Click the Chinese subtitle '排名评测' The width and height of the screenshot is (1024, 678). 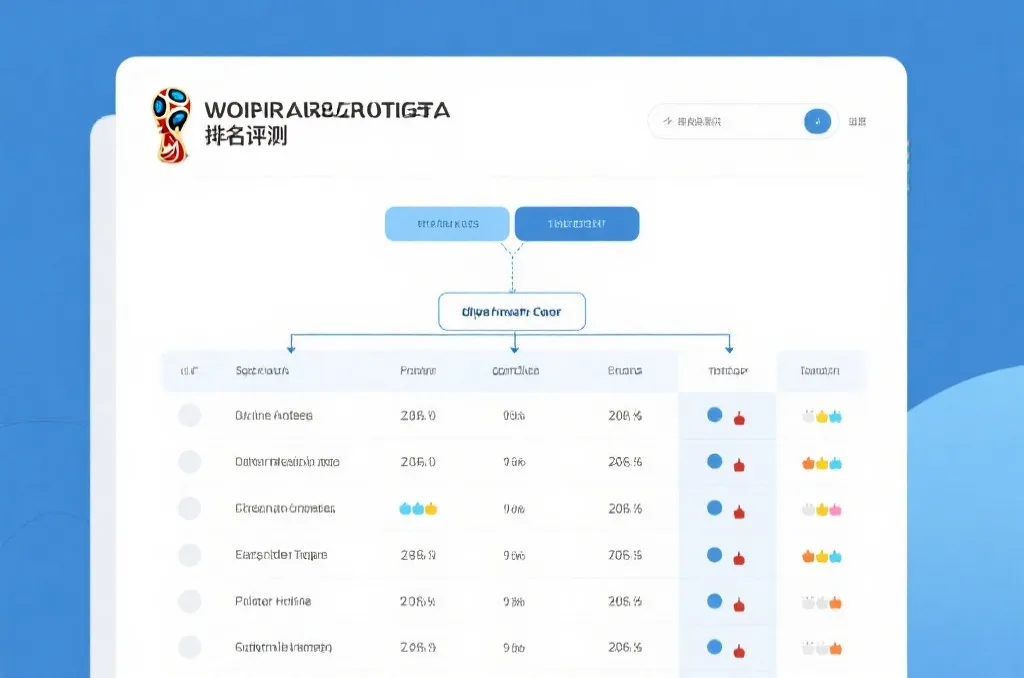click(x=246, y=136)
